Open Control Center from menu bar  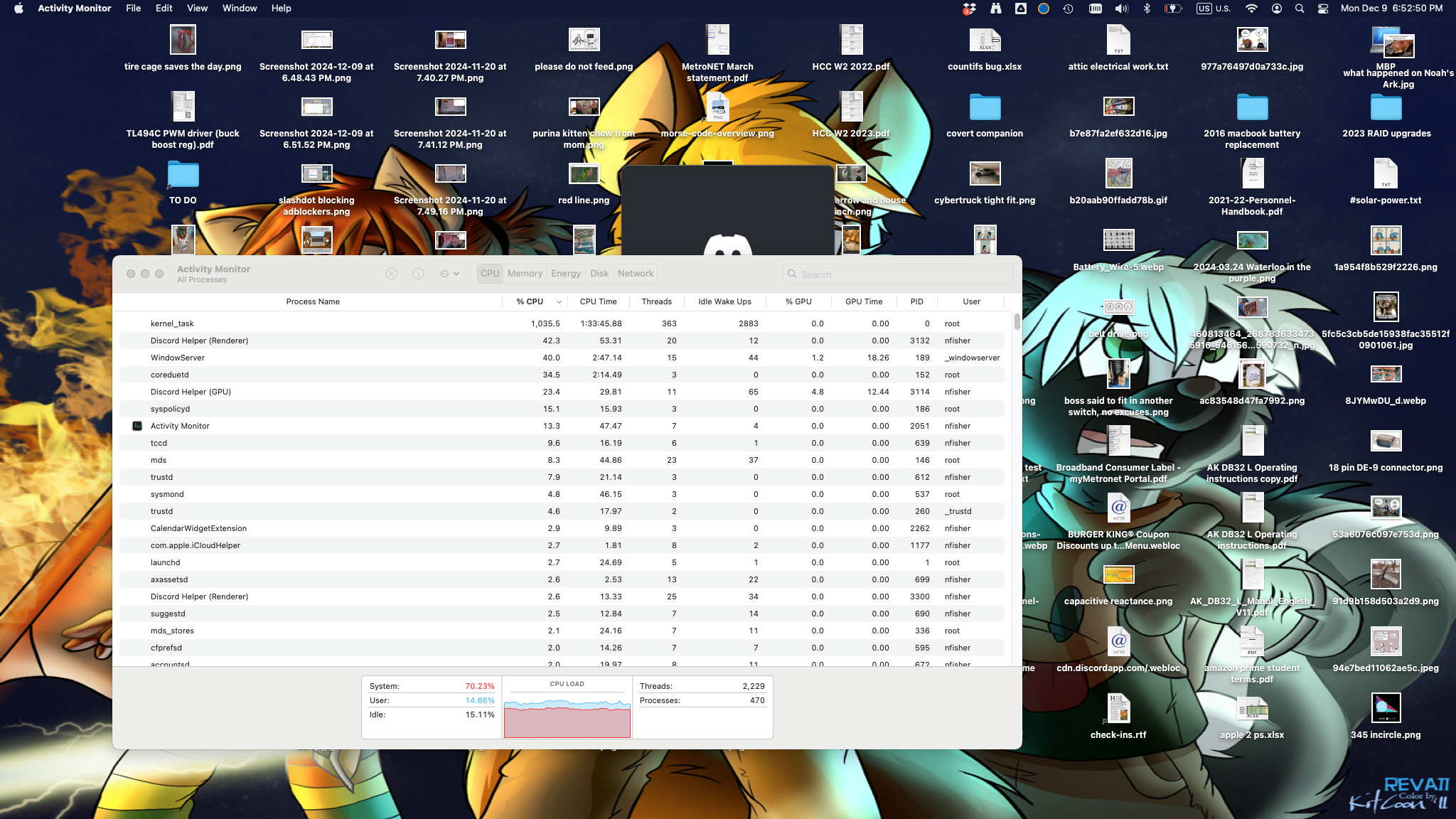pyautogui.click(x=1323, y=9)
